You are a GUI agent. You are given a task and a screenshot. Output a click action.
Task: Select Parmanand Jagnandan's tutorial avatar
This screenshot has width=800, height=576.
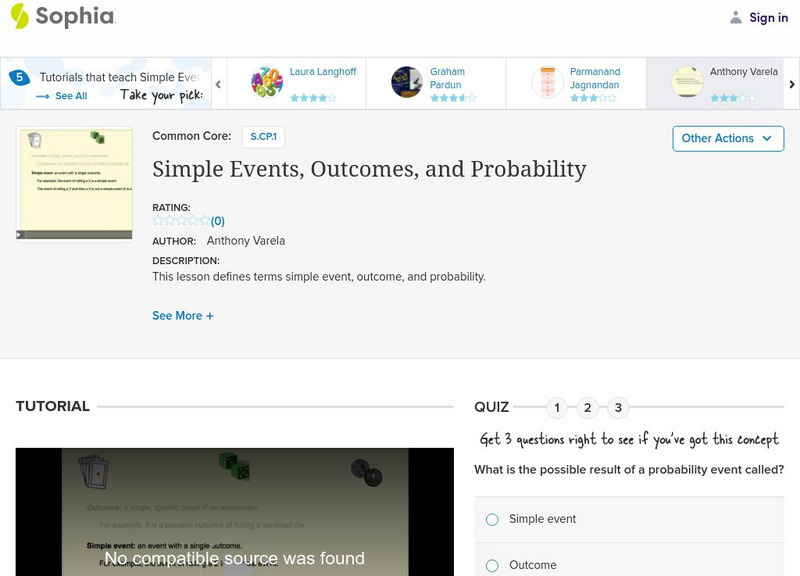point(547,82)
